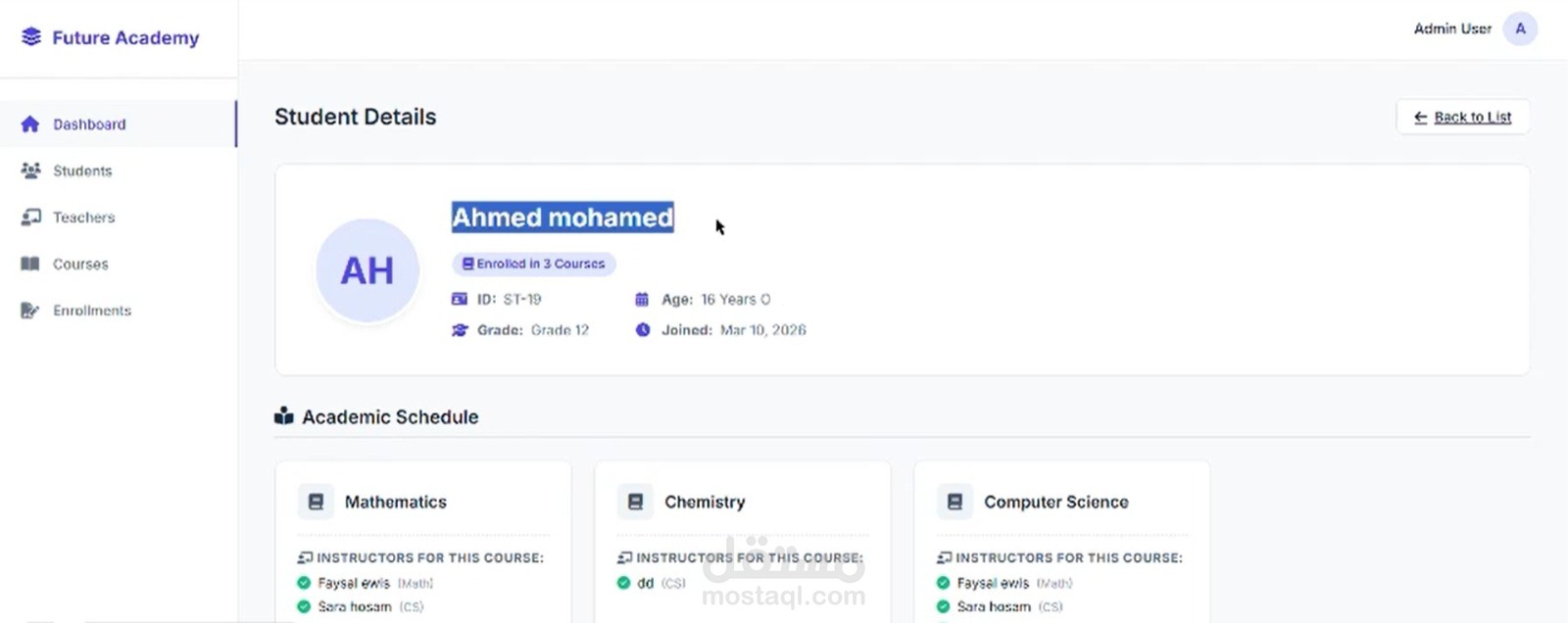Open the Students menu item
The image size is (1568, 623).
click(x=82, y=170)
